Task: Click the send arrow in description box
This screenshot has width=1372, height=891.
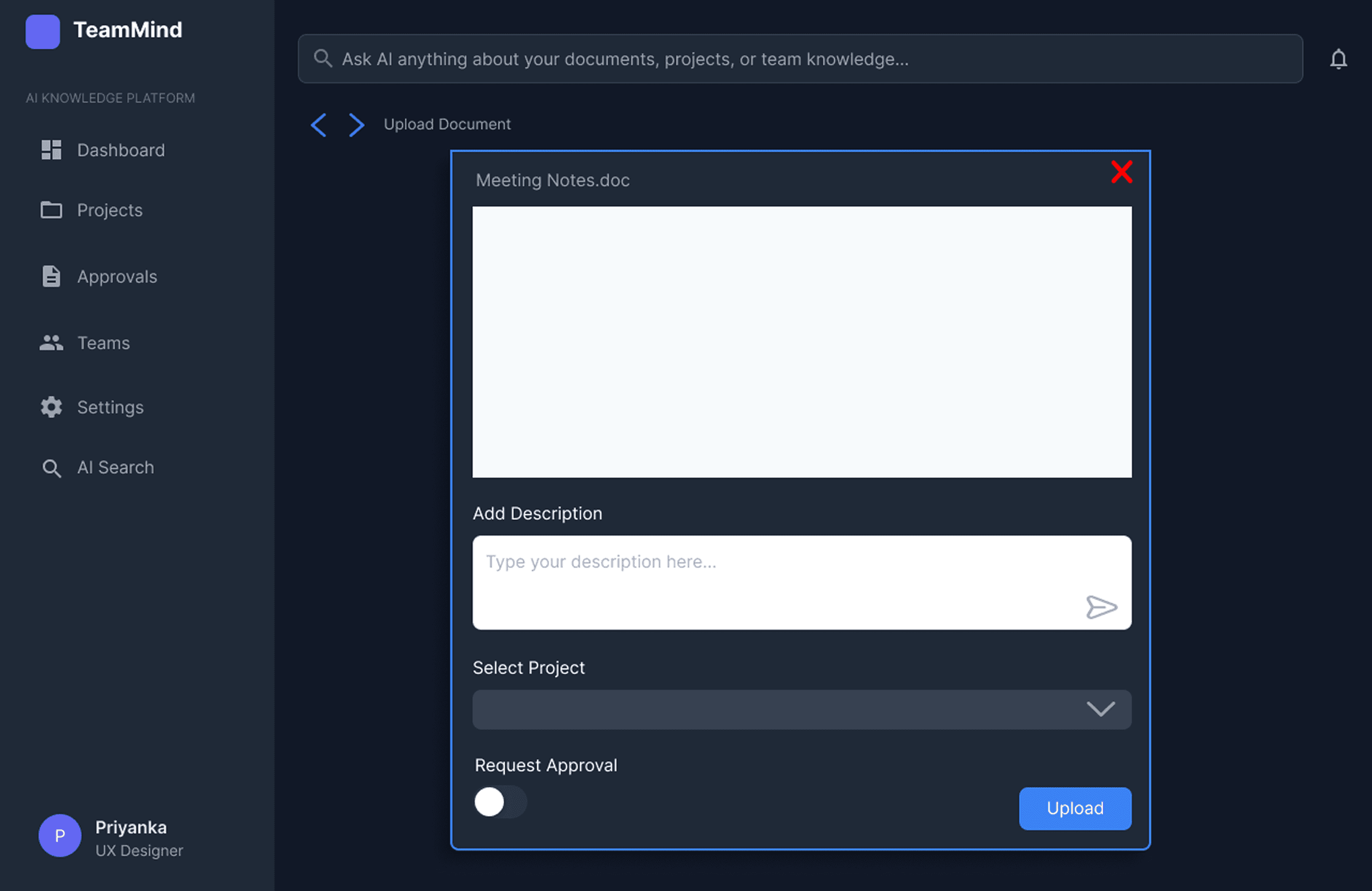Action: 1101,607
